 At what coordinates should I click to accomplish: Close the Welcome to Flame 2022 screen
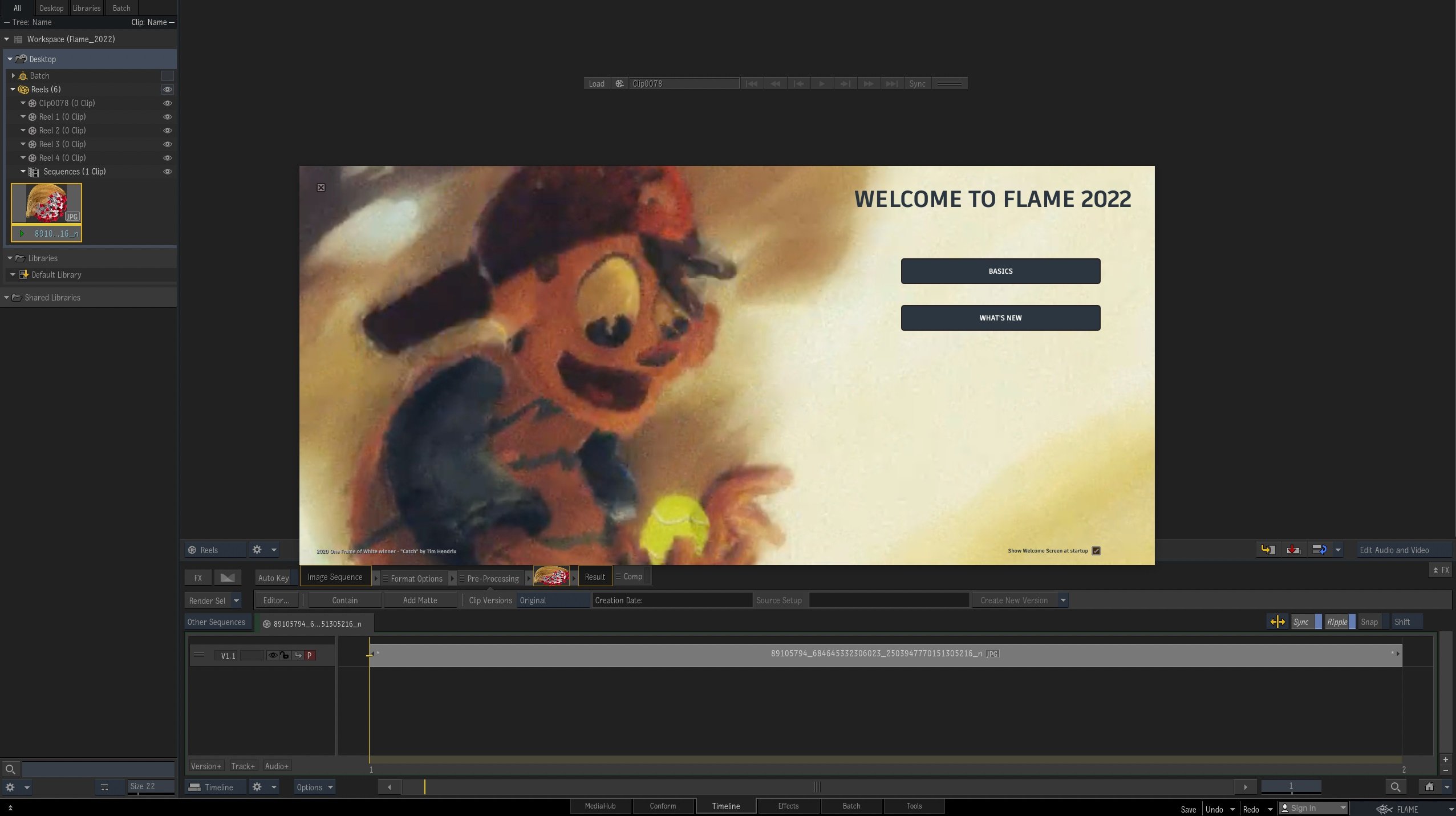click(x=321, y=188)
